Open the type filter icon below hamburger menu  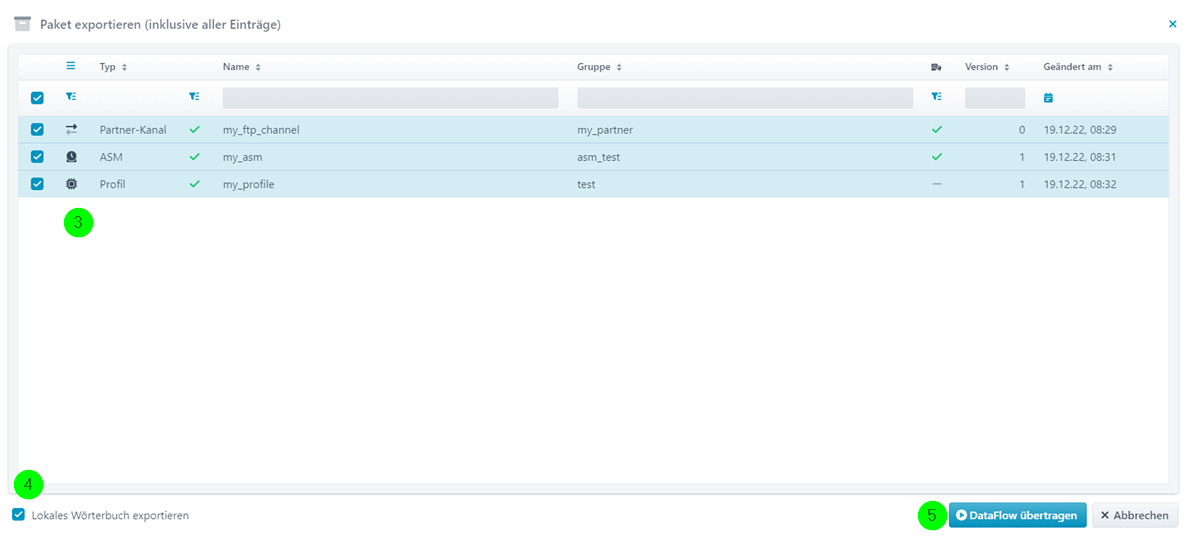coord(71,97)
